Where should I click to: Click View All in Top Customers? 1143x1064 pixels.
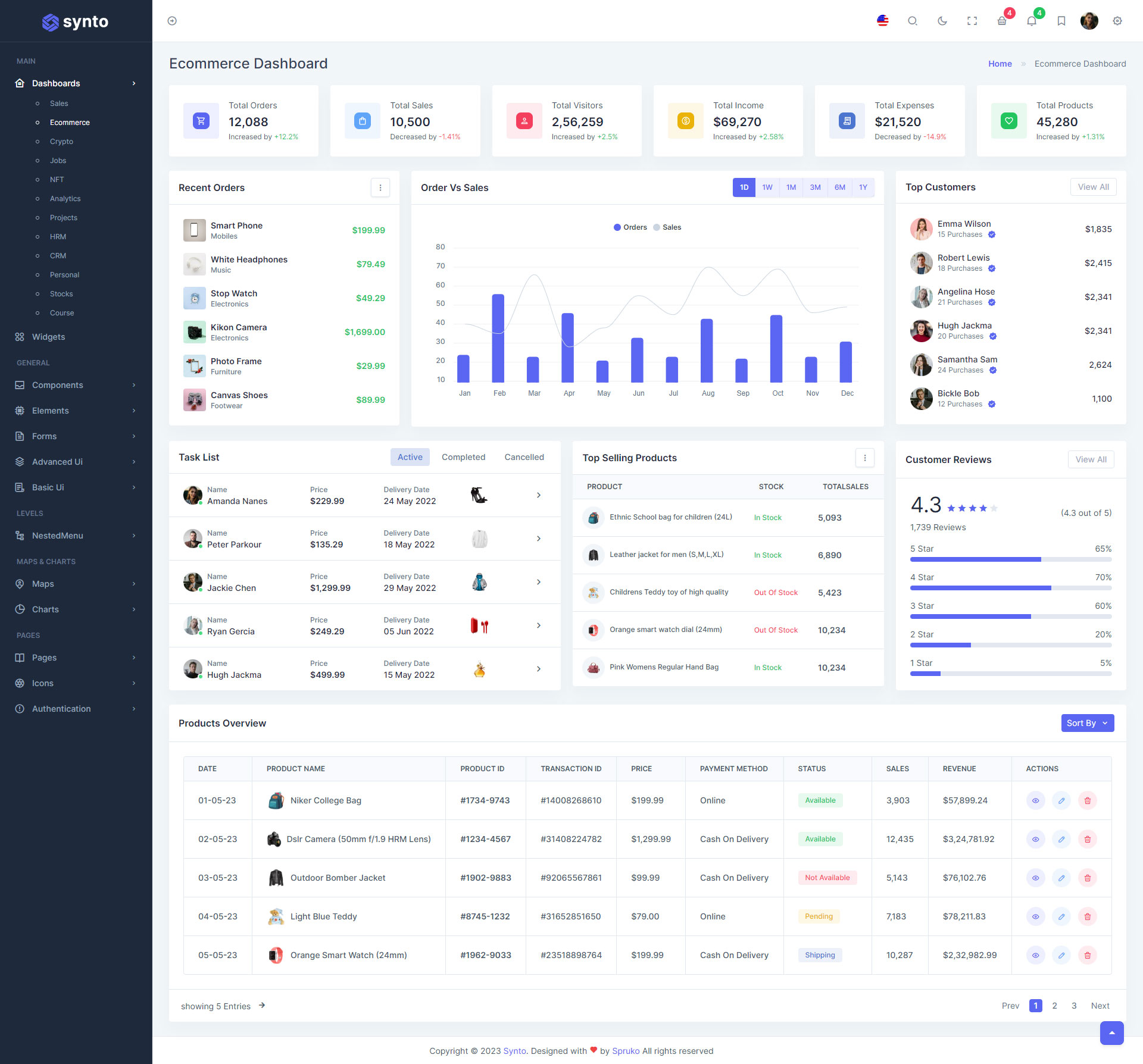[1093, 187]
